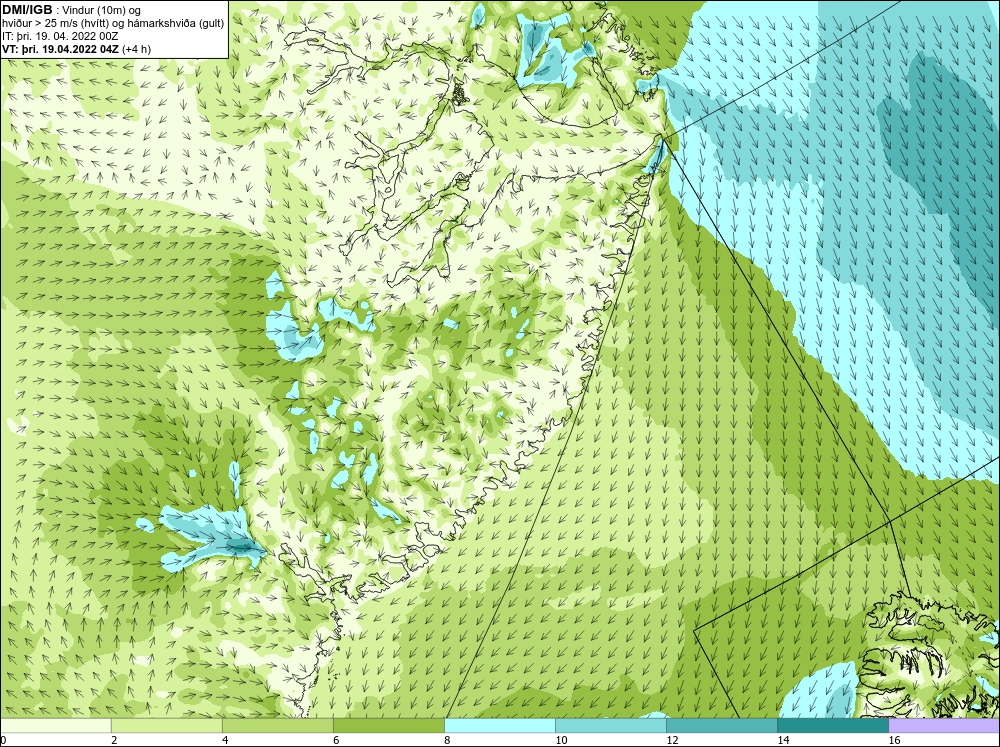Viewport: 1000px width, 747px height.
Task: Click the 2–4 m/s light green legend swatch
Action: pyautogui.click(x=167, y=725)
